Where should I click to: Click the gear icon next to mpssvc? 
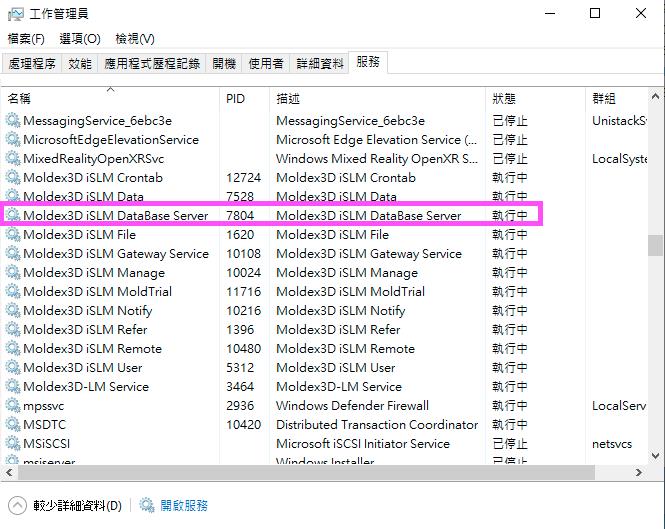(13, 406)
